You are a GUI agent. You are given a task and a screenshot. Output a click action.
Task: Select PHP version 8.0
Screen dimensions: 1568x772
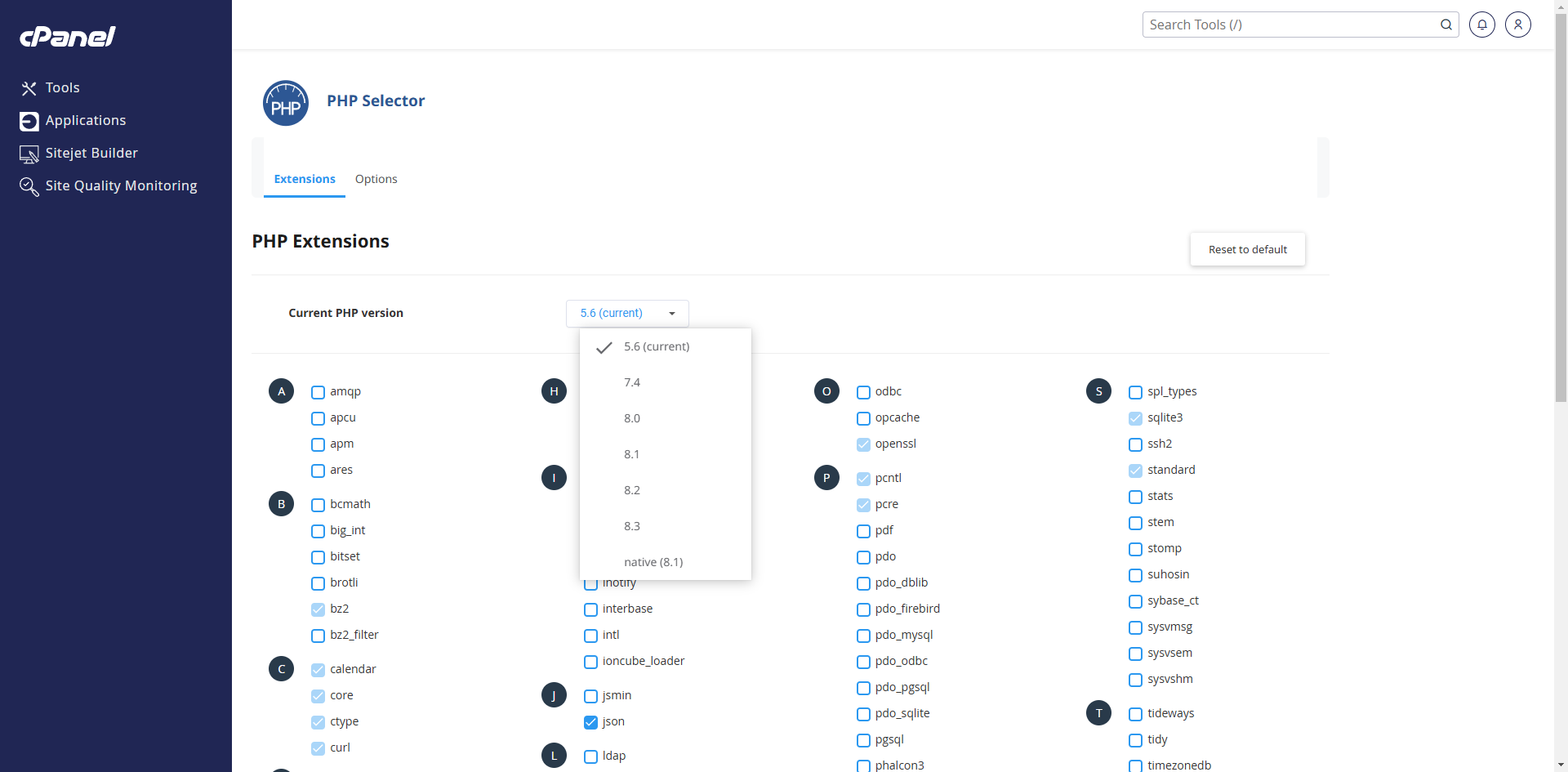point(666,418)
